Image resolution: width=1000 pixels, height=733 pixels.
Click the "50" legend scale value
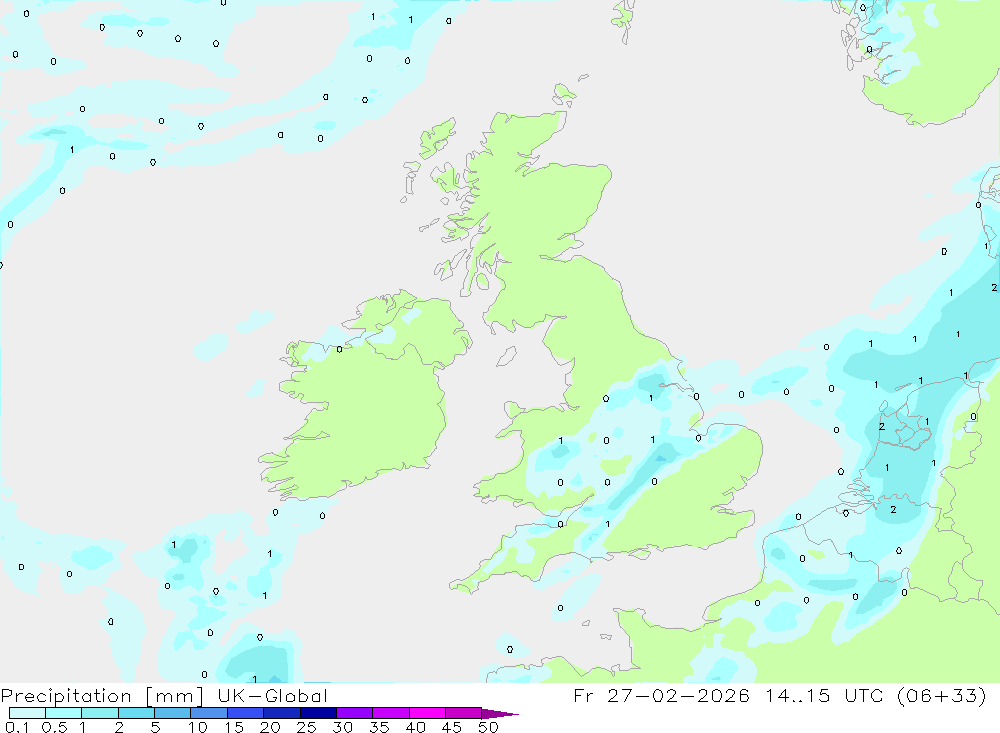489,727
